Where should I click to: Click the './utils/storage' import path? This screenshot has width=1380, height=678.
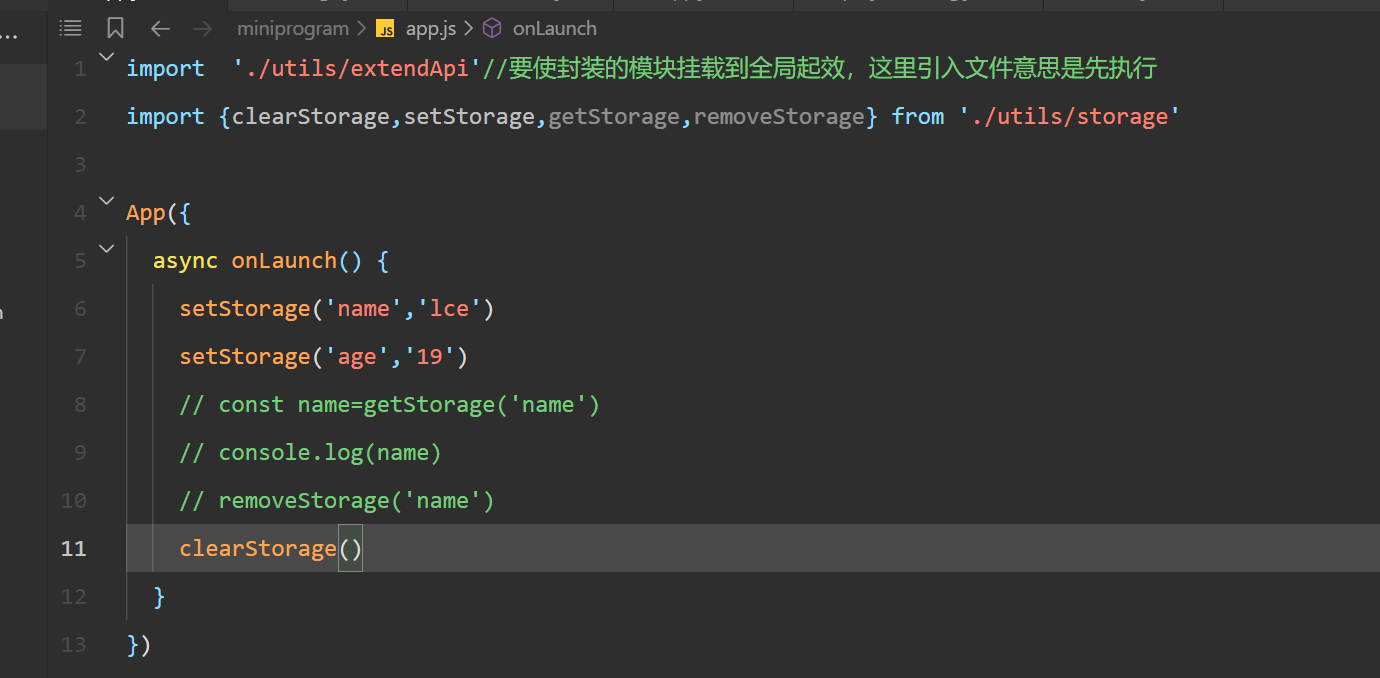(1069, 117)
